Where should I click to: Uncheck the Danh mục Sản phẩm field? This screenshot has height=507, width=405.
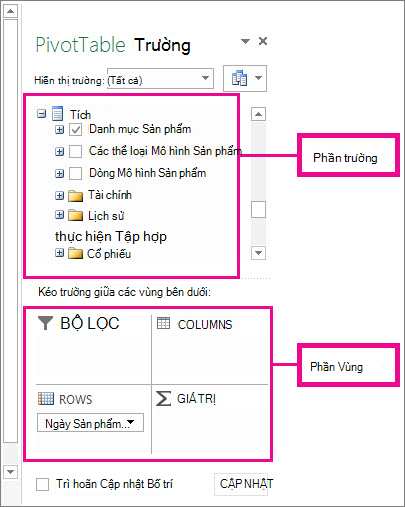pos(76,130)
